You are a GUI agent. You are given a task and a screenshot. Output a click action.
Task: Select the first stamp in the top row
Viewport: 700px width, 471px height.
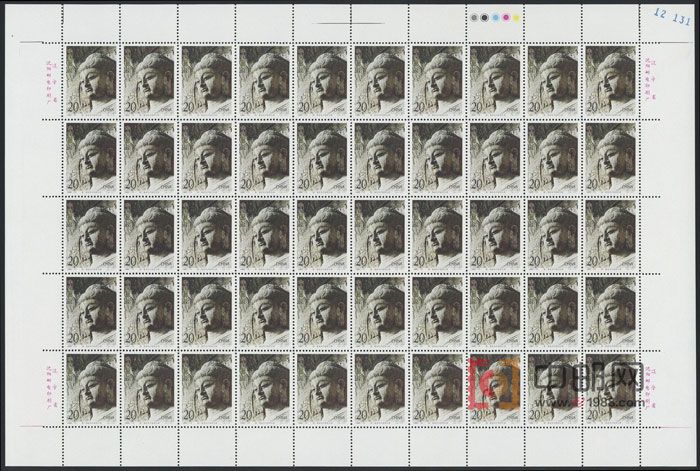(x=92, y=81)
